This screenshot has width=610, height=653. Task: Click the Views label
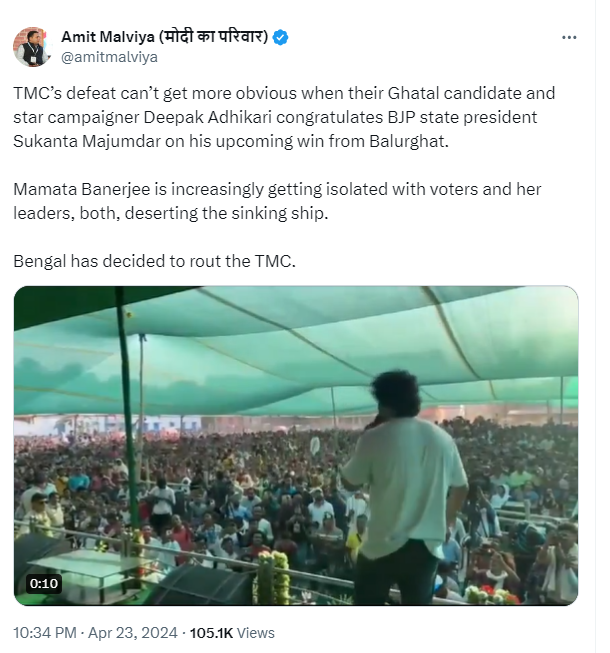pos(255,633)
